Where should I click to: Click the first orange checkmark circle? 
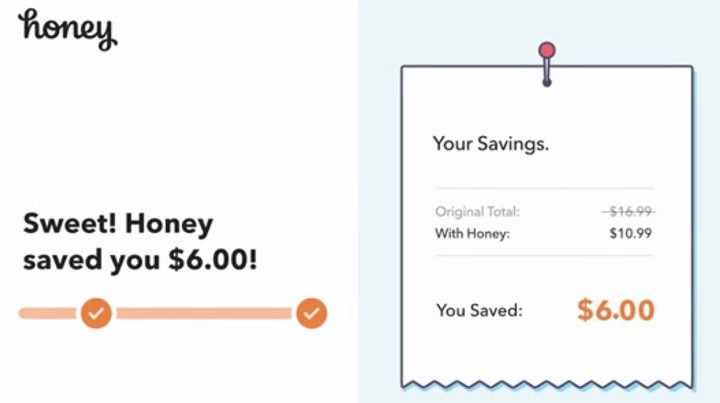(96, 313)
